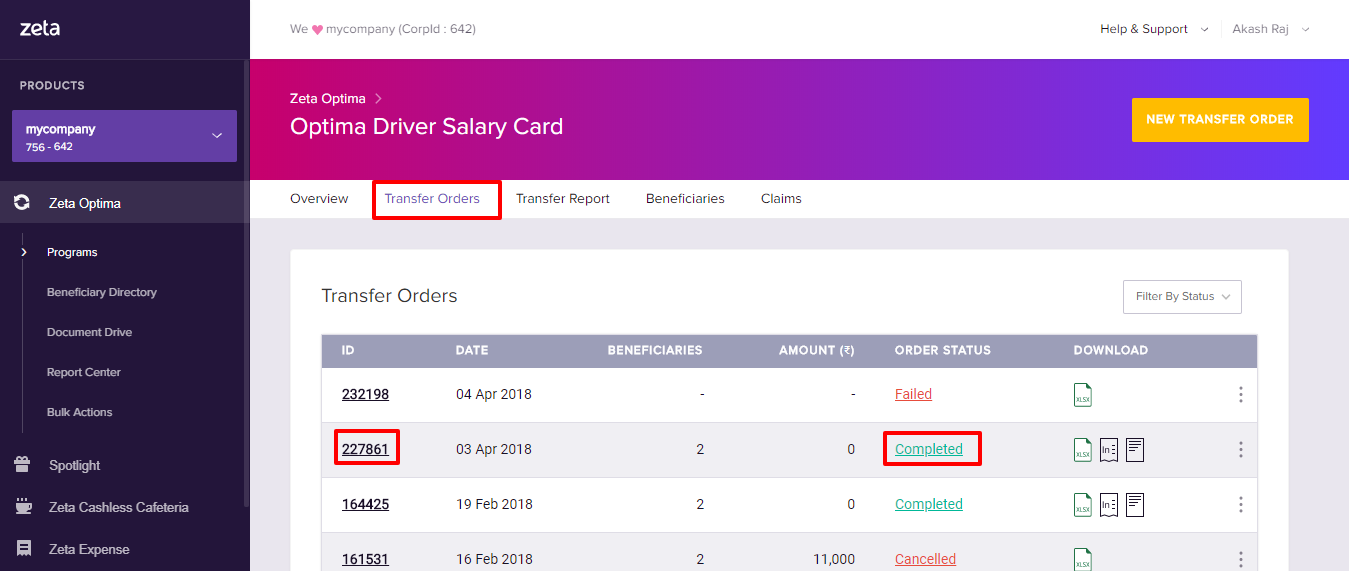Click the Zeta Cashless Cafeteria cup icon
Screen dimensions: 1349x571
tap(22, 507)
